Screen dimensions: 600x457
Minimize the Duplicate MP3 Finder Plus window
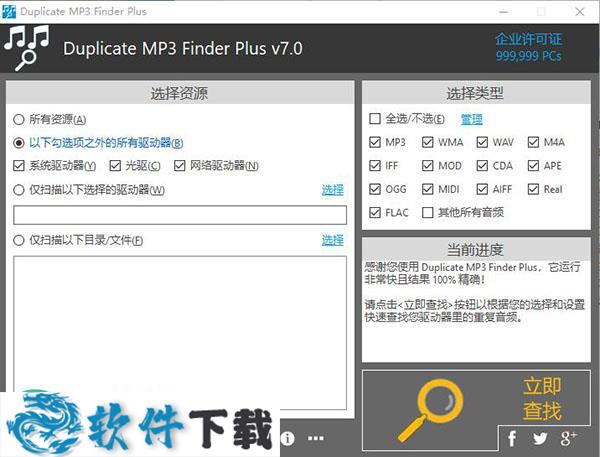[x=504, y=12]
